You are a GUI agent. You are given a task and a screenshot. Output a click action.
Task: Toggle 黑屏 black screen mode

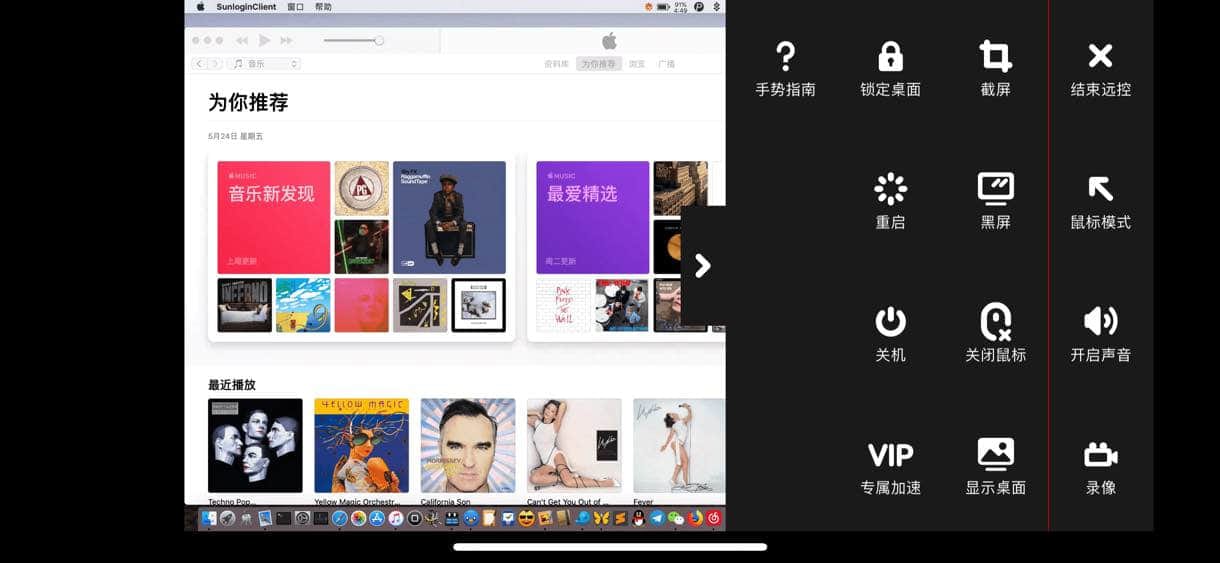pos(995,201)
